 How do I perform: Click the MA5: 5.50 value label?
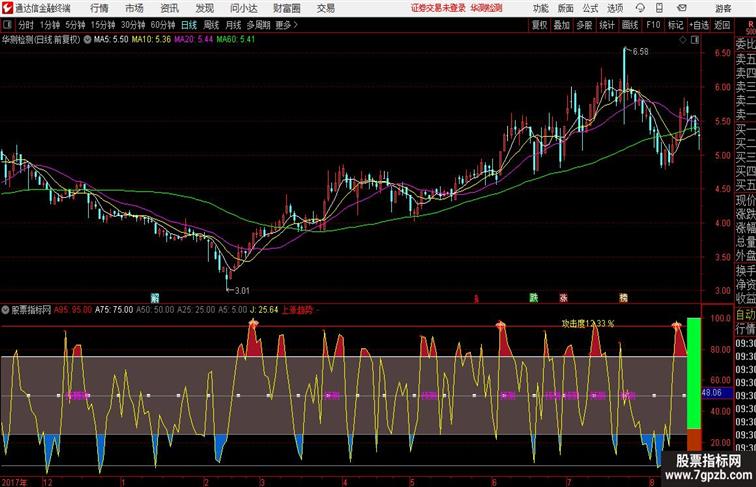111,40
